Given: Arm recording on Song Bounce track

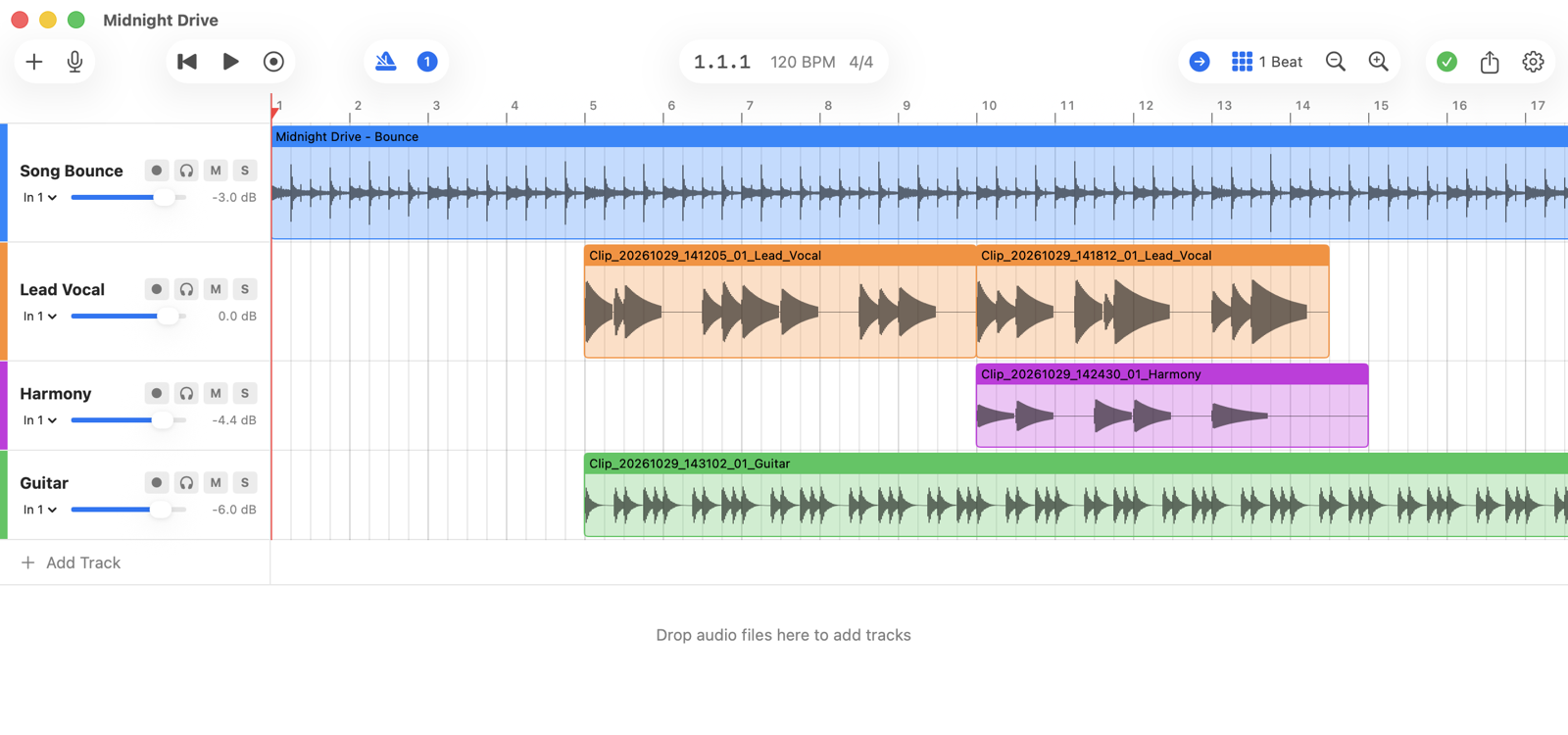Looking at the screenshot, I should [156, 171].
